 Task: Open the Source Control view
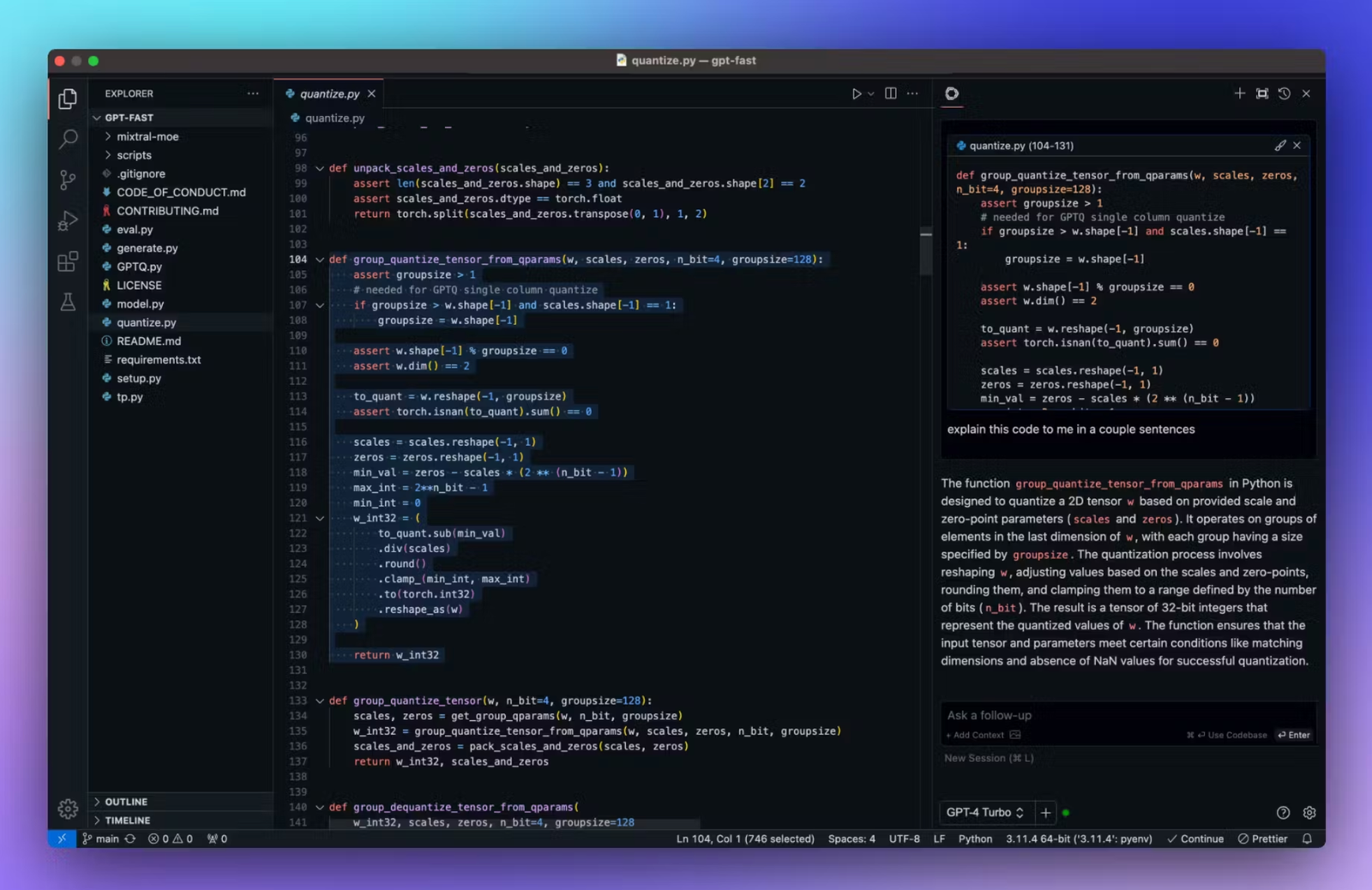point(67,179)
